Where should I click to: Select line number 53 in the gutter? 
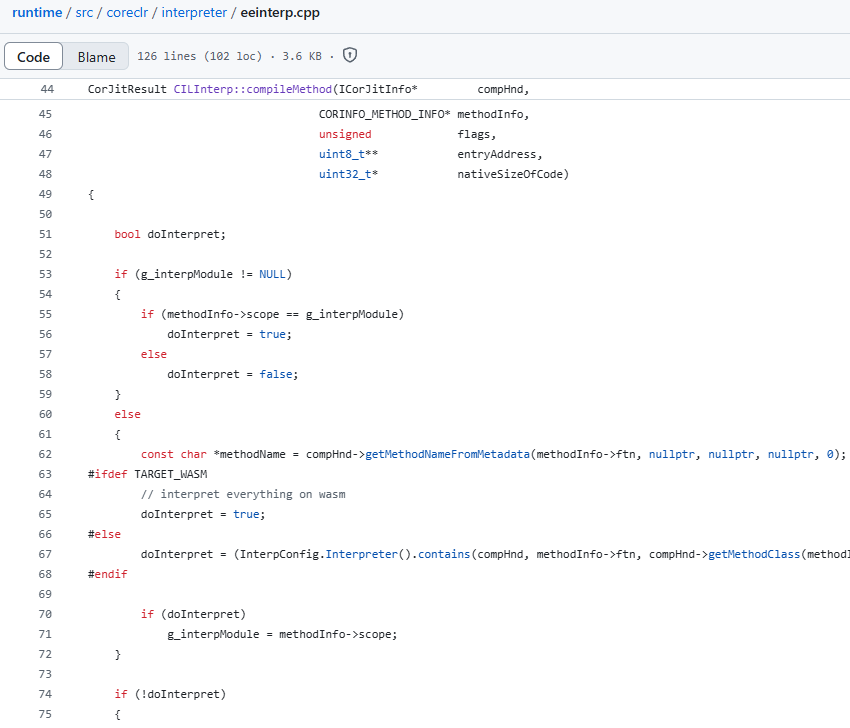pos(46,274)
